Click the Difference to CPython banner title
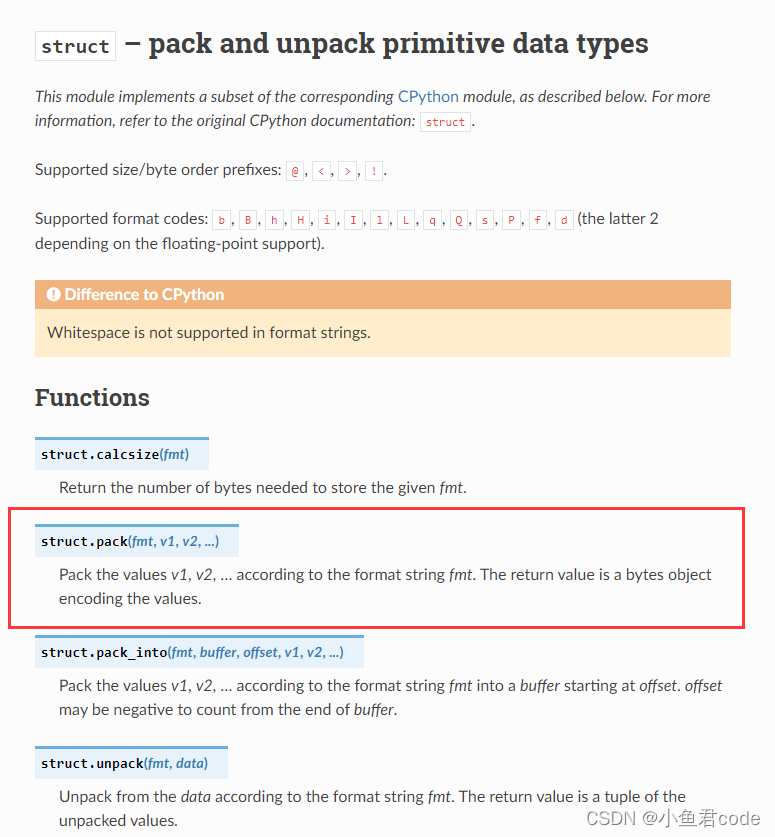 coord(144,295)
